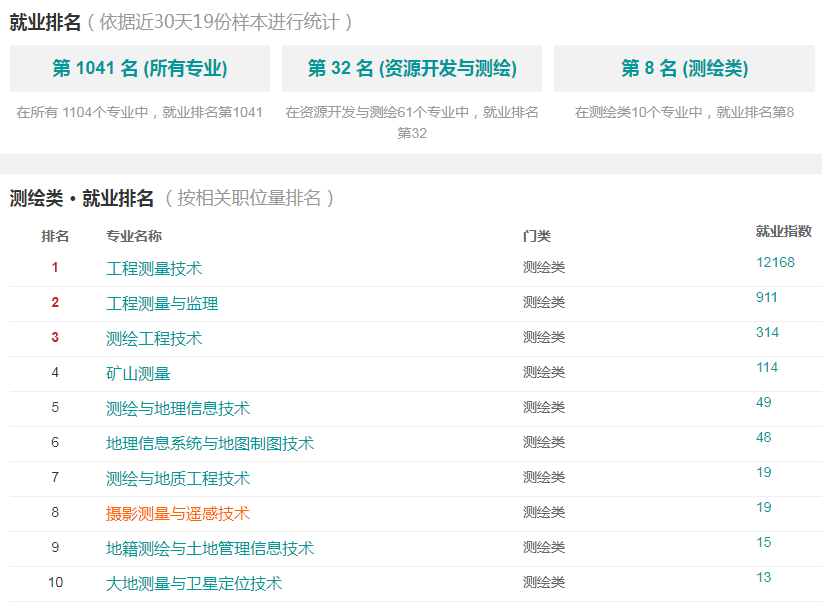
Task: Open the highlighted 摄影测量与遥感技术 link
Action: point(178,513)
